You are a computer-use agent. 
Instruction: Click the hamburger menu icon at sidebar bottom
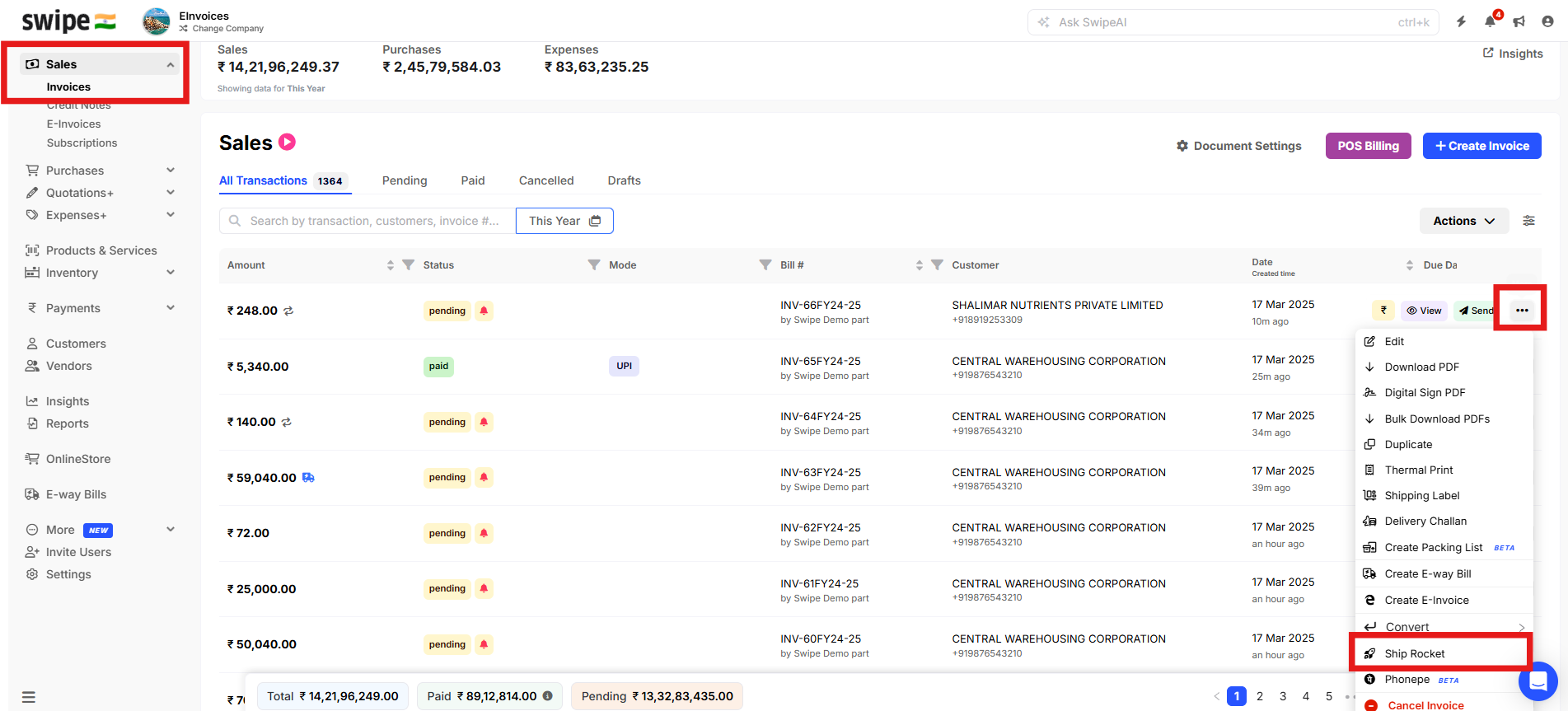[x=29, y=697]
